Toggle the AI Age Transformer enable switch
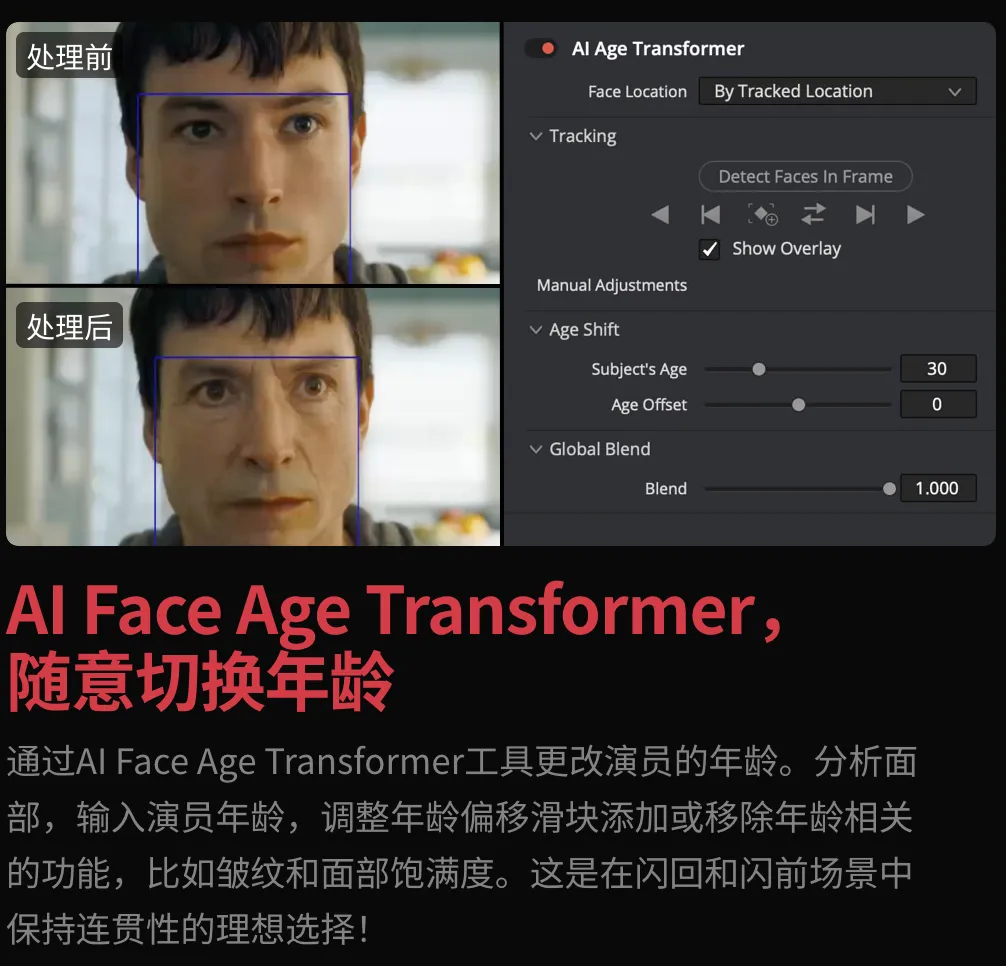The height and width of the screenshot is (966, 1006). point(541,49)
